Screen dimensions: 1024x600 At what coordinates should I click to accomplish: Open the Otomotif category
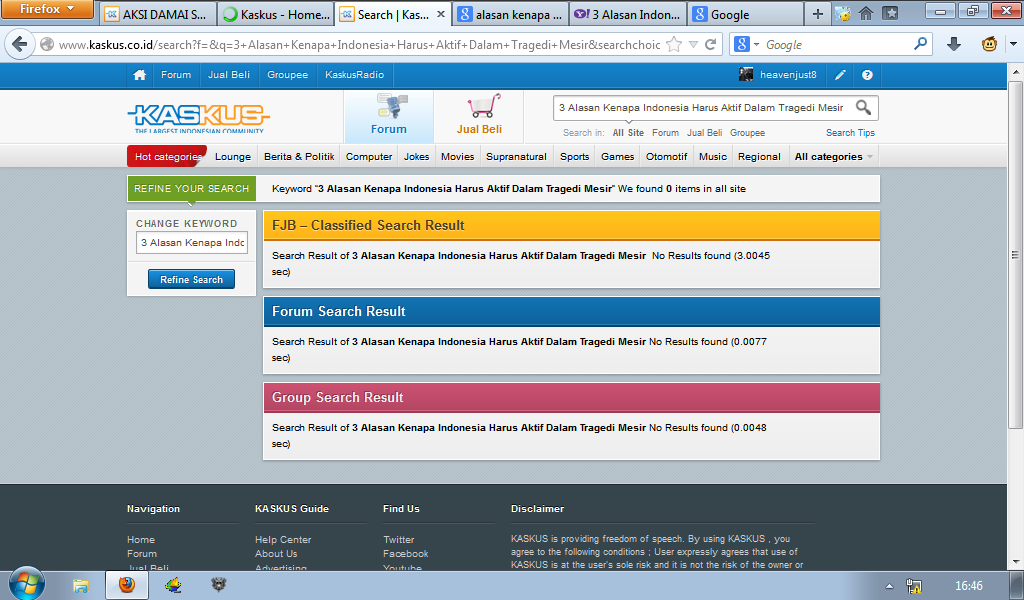coord(667,157)
